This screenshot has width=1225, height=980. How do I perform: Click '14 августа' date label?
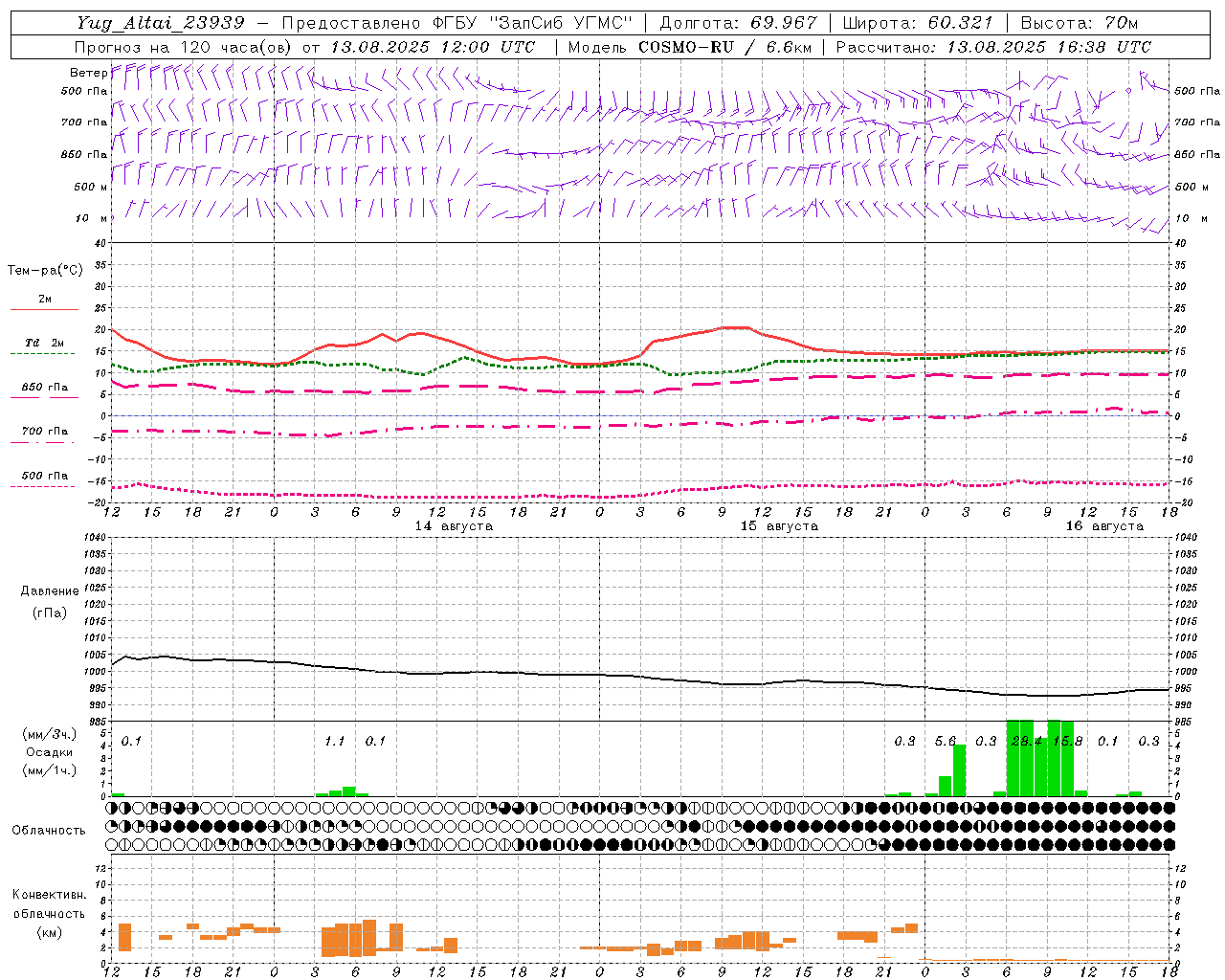(454, 526)
